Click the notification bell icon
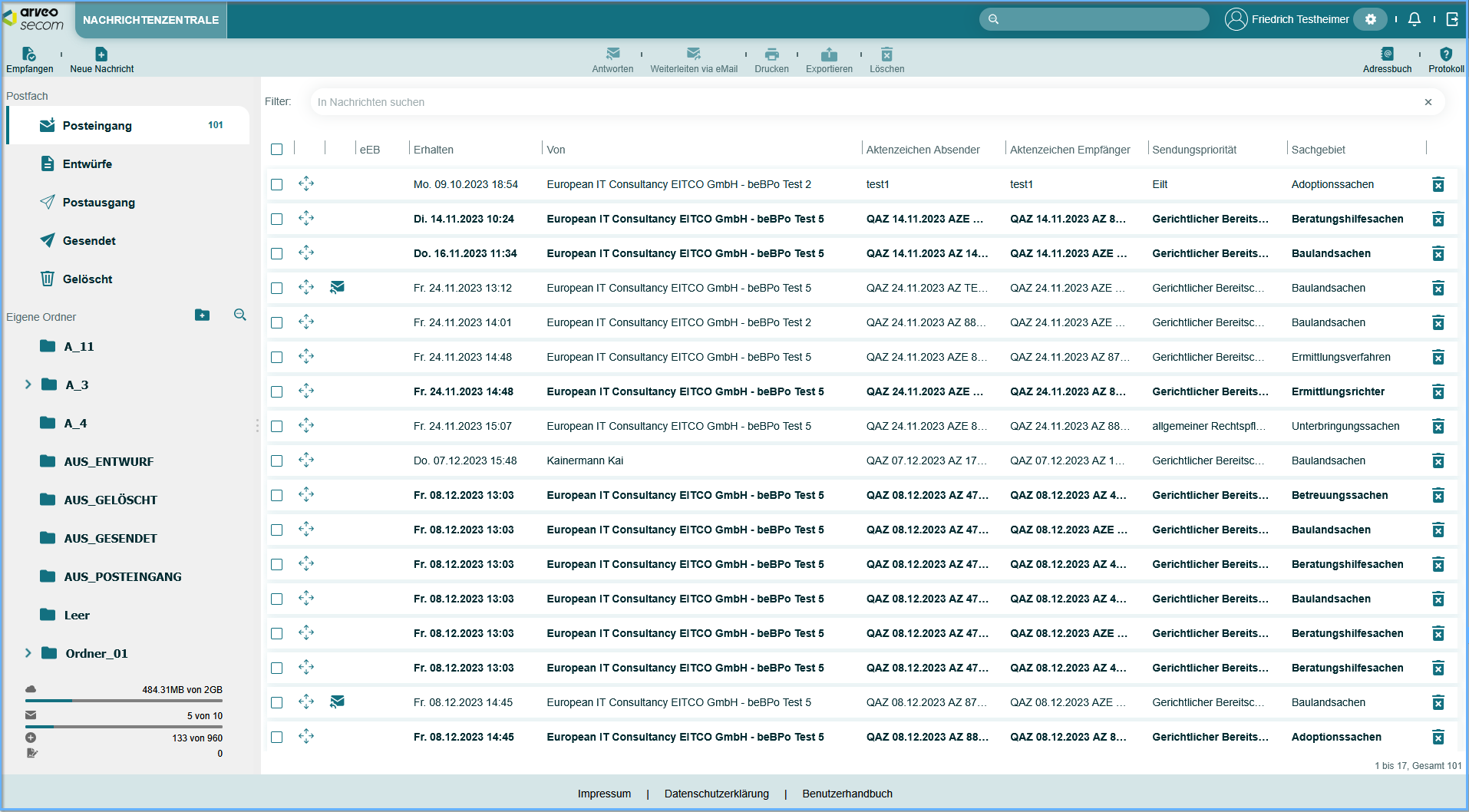This screenshot has width=1469, height=812. tap(1414, 19)
